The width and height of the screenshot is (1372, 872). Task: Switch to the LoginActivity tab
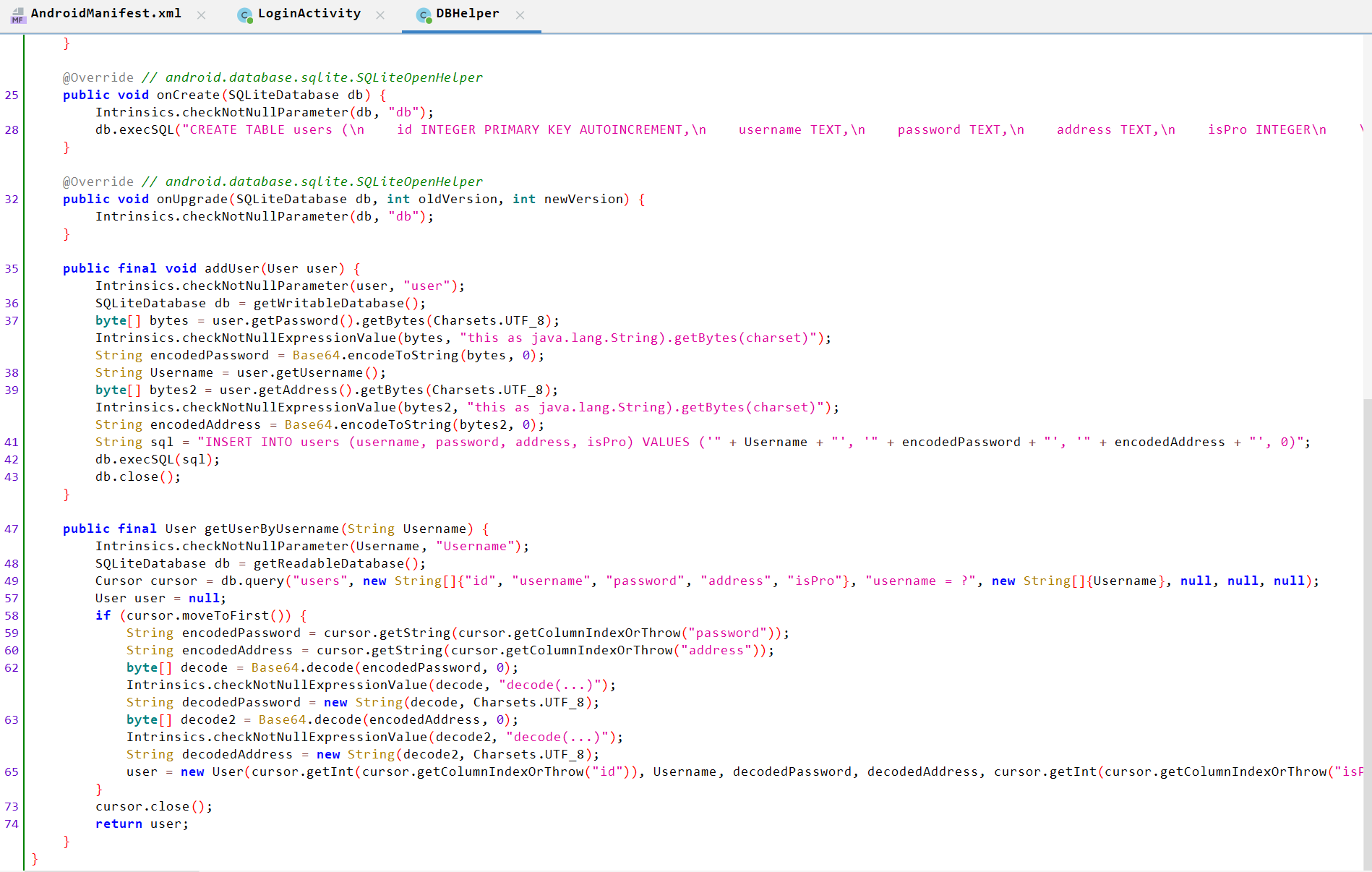pyautogui.click(x=309, y=13)
